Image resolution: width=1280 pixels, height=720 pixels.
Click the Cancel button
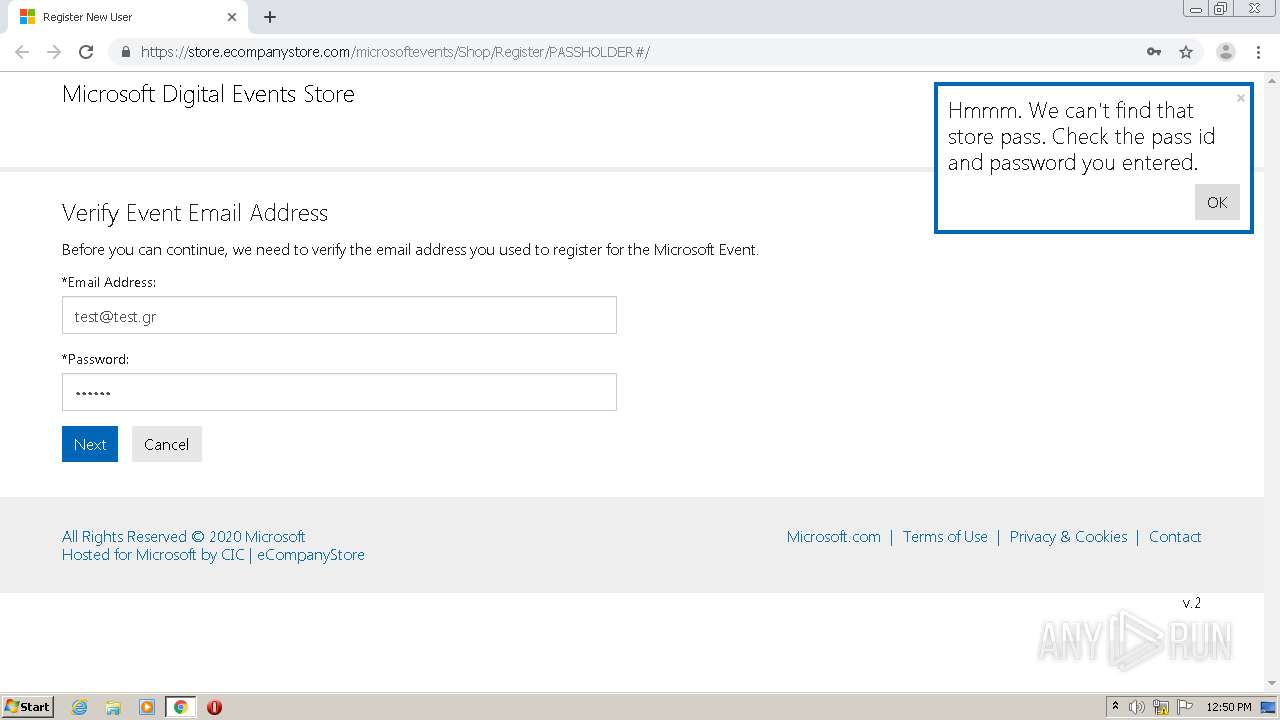pos(166,444)
